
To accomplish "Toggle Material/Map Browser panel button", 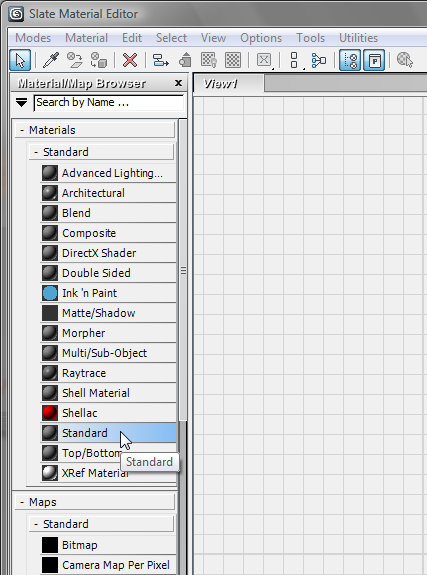I will (x=350, y=60).
